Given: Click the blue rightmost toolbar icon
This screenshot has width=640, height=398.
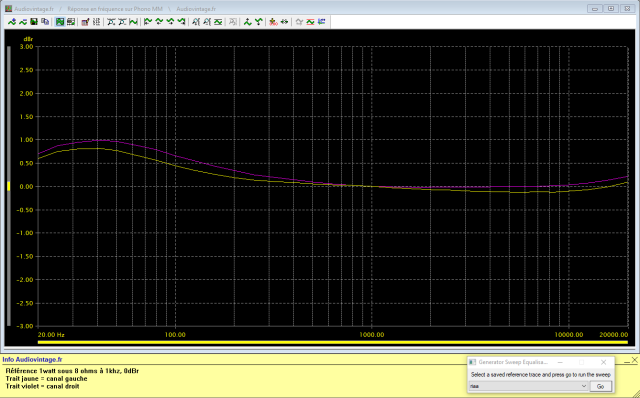Looking at the screenshot, I should pyautogui.click(x=322, y=22).
